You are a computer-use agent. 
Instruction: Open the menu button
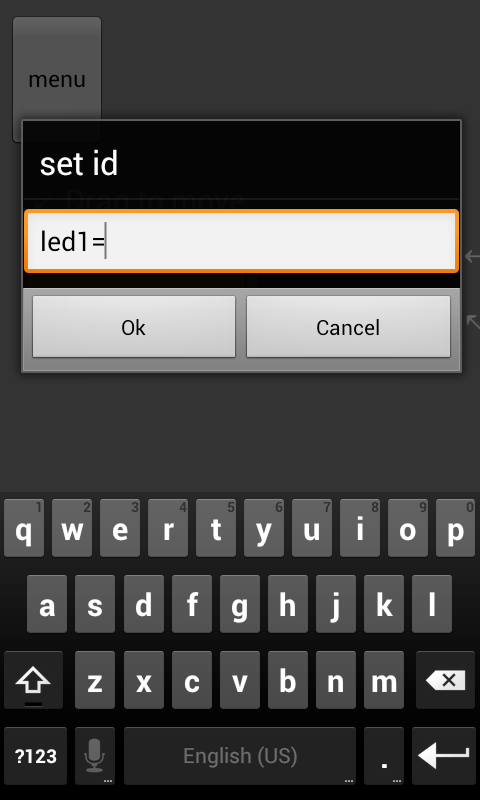point(57,79)
